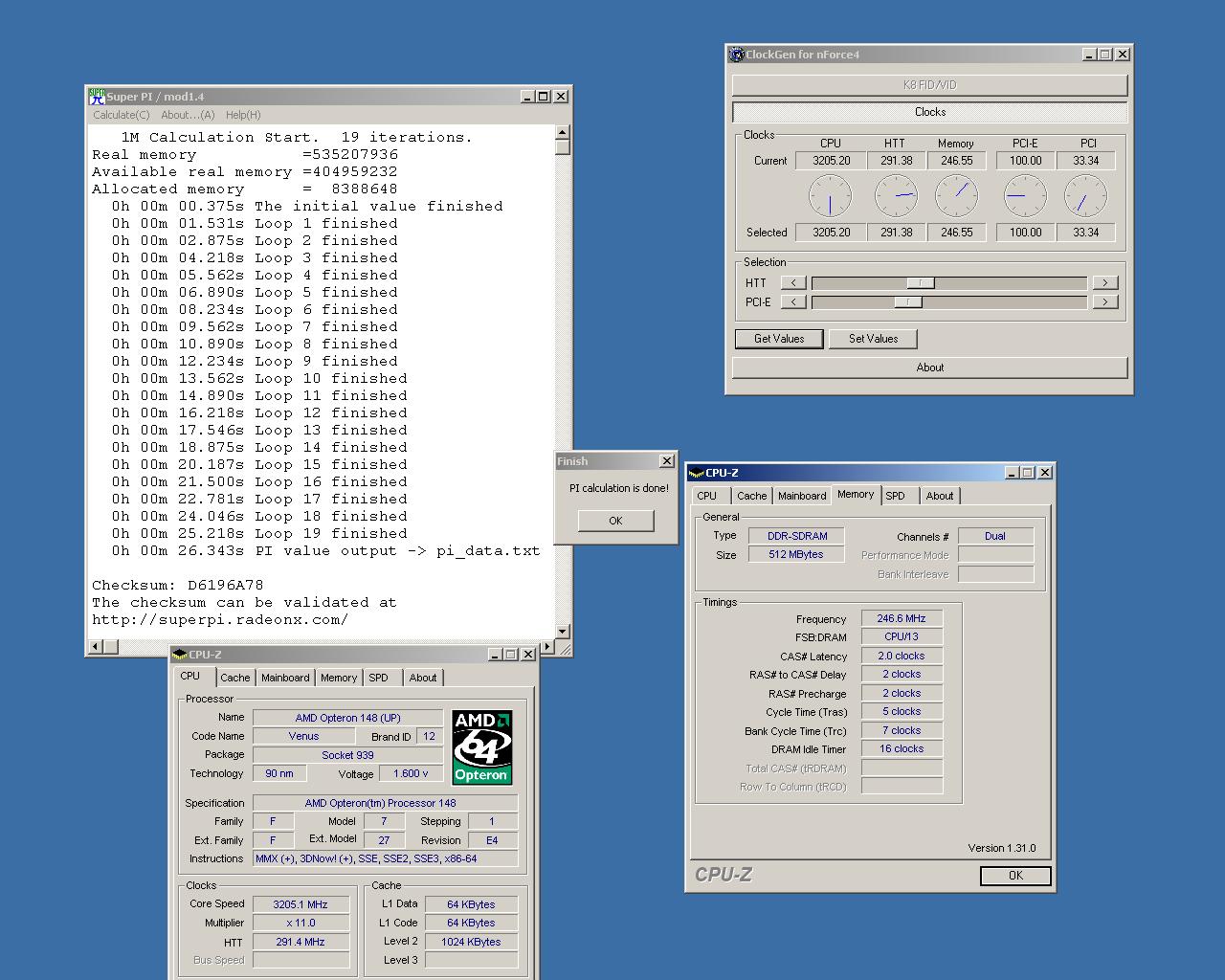Click the Super PI horizontal scrollbar right arrow
Image resolution: width=1225 pixels, height=980 pixels.
pyautogui.click(x=547, y=646)
